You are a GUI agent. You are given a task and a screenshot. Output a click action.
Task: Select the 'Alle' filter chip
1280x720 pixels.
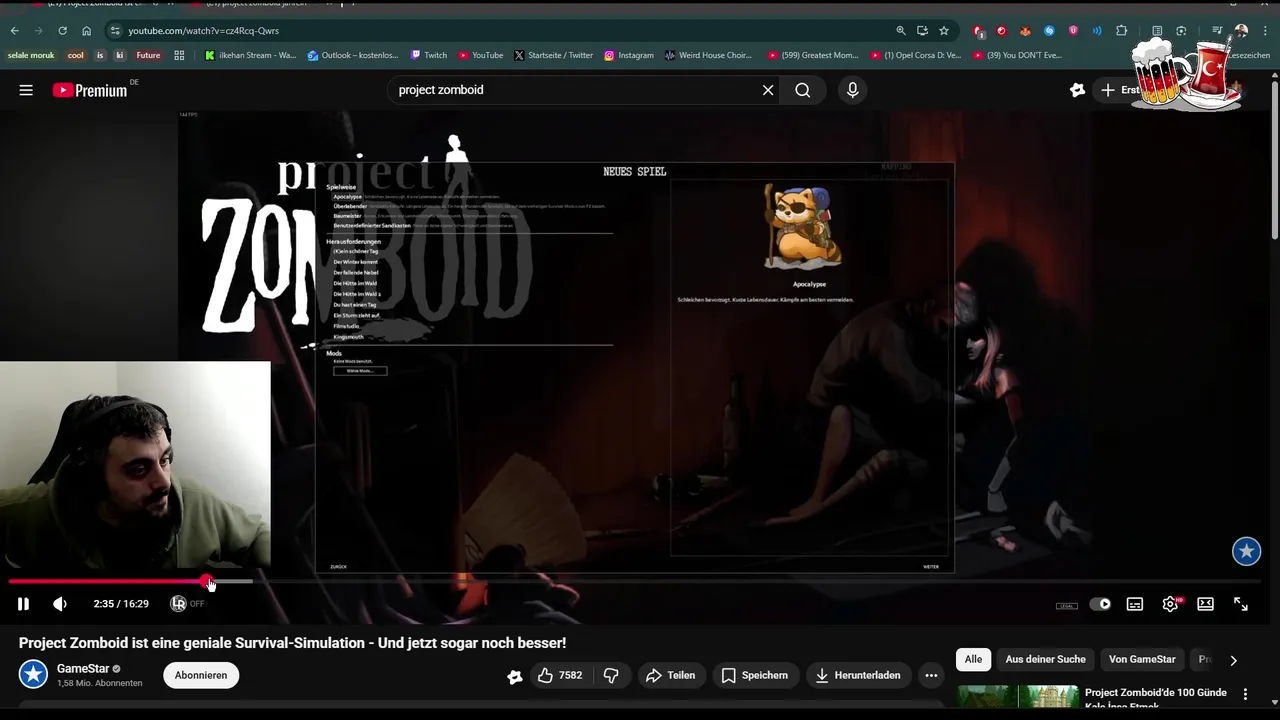pyautogui.click(x=973, y=659)
